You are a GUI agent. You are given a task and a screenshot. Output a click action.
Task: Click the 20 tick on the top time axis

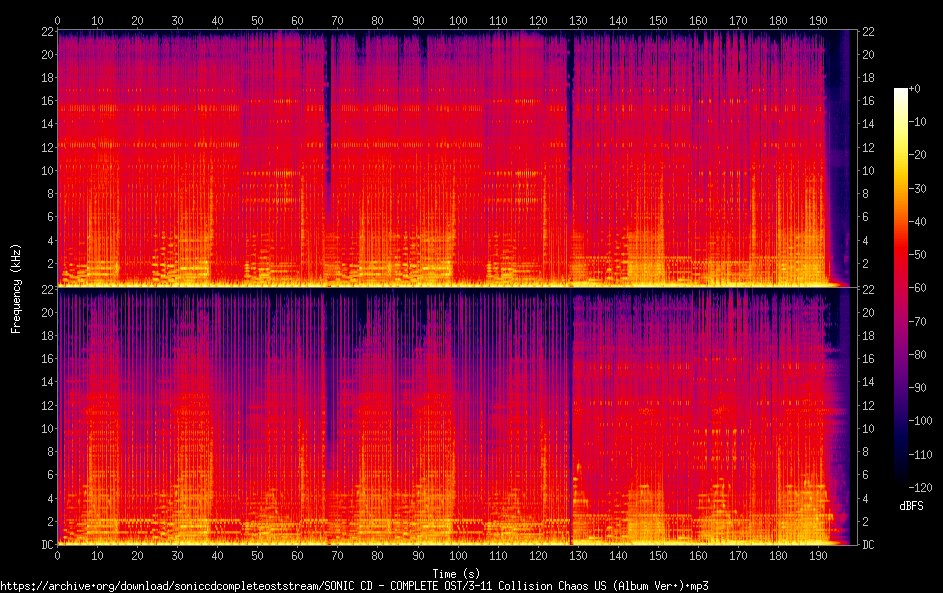point(137,20)
